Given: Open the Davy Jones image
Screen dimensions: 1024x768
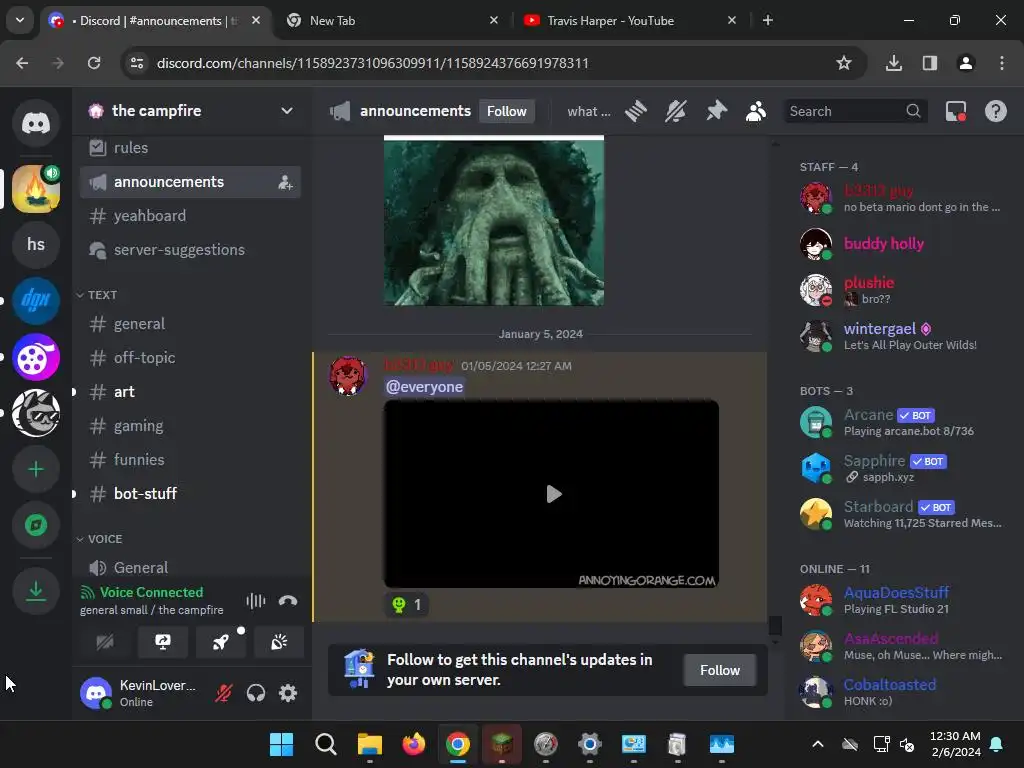Looking at the screenshot, I should [494, 220].
